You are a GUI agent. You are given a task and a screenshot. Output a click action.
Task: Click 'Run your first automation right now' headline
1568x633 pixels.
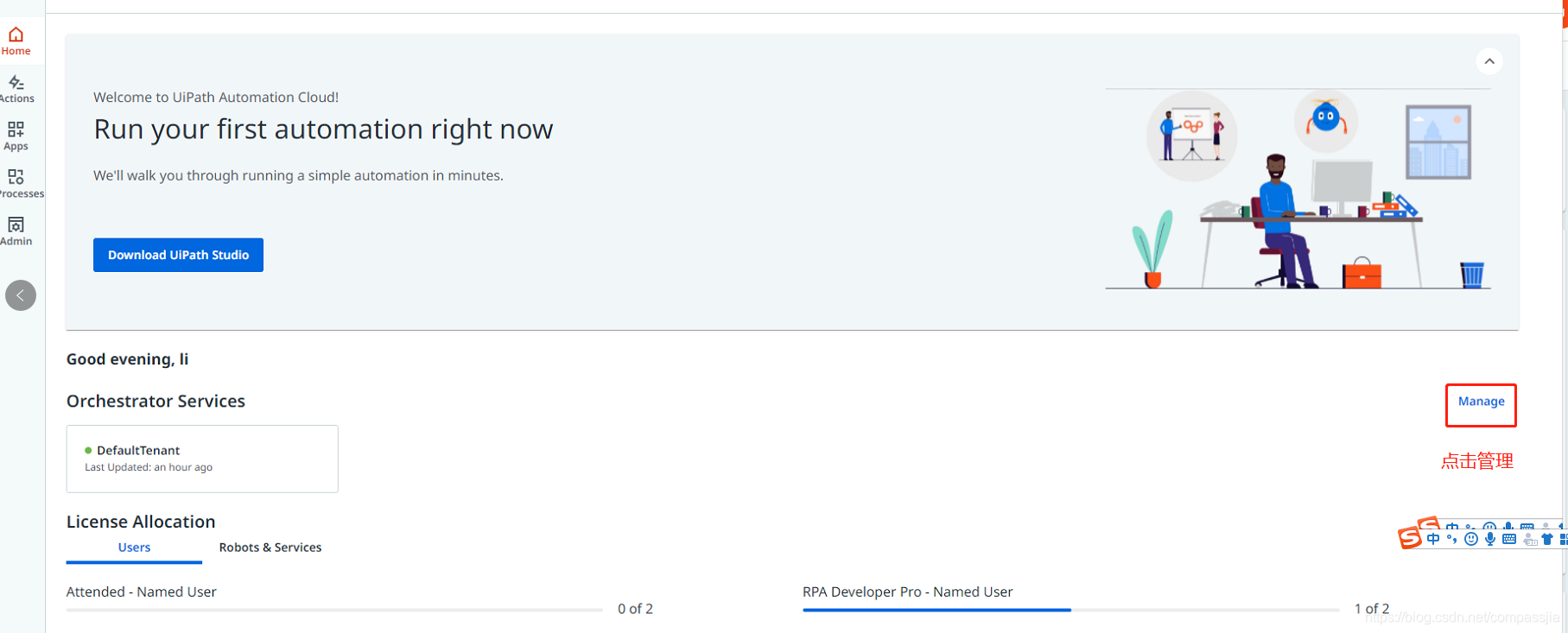point(323,130)
